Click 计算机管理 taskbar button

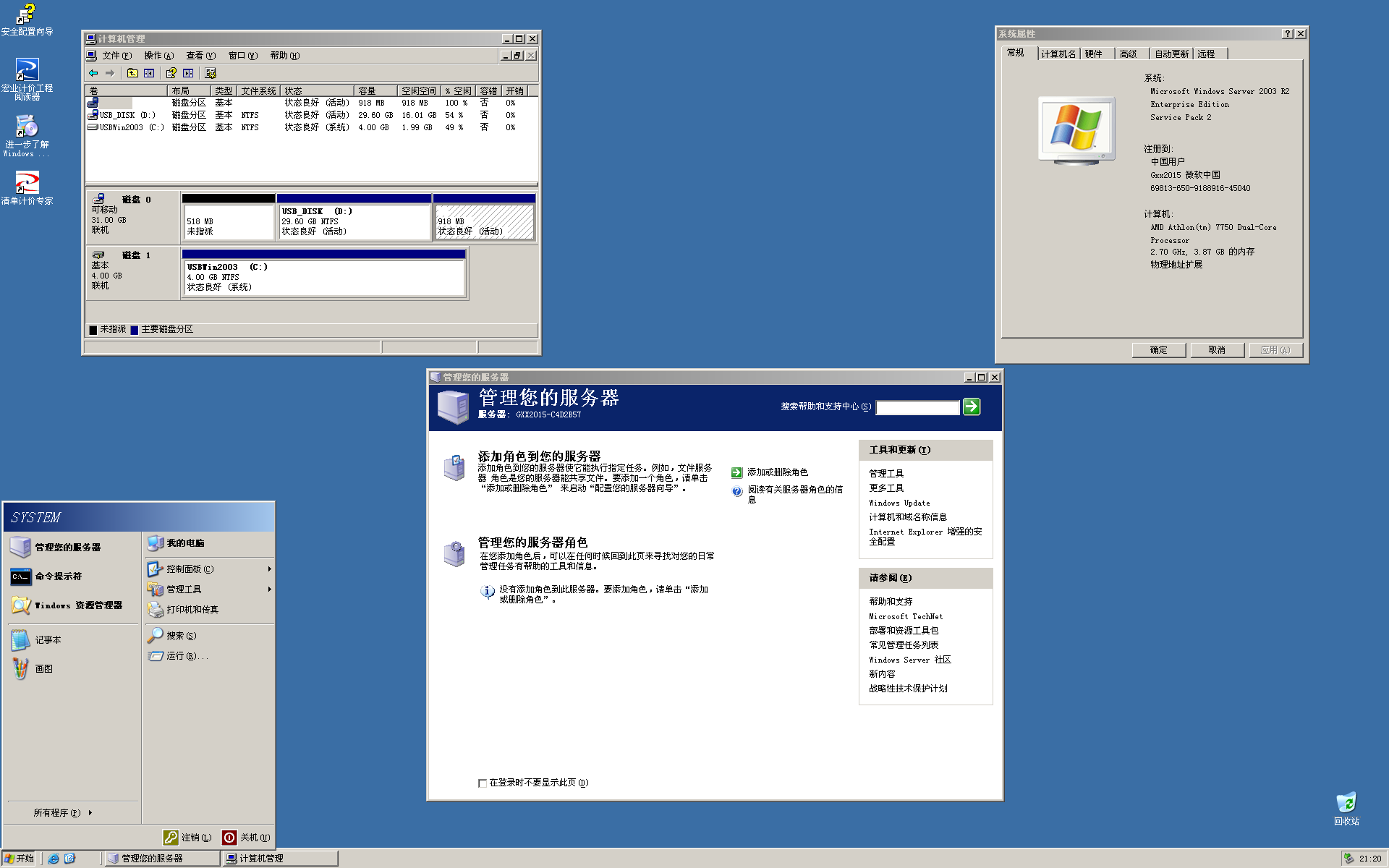coord(280,859)
